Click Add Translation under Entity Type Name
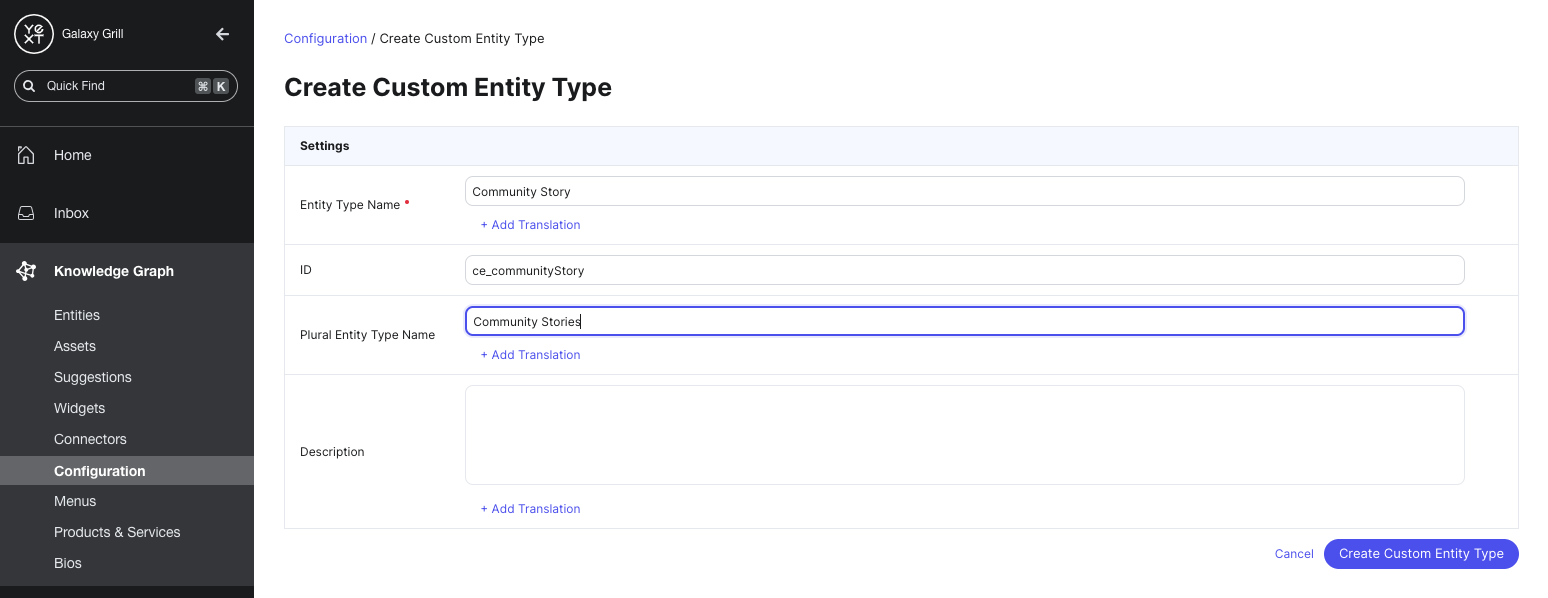Viewport: 1548px width, 598px height. [530, 224]
